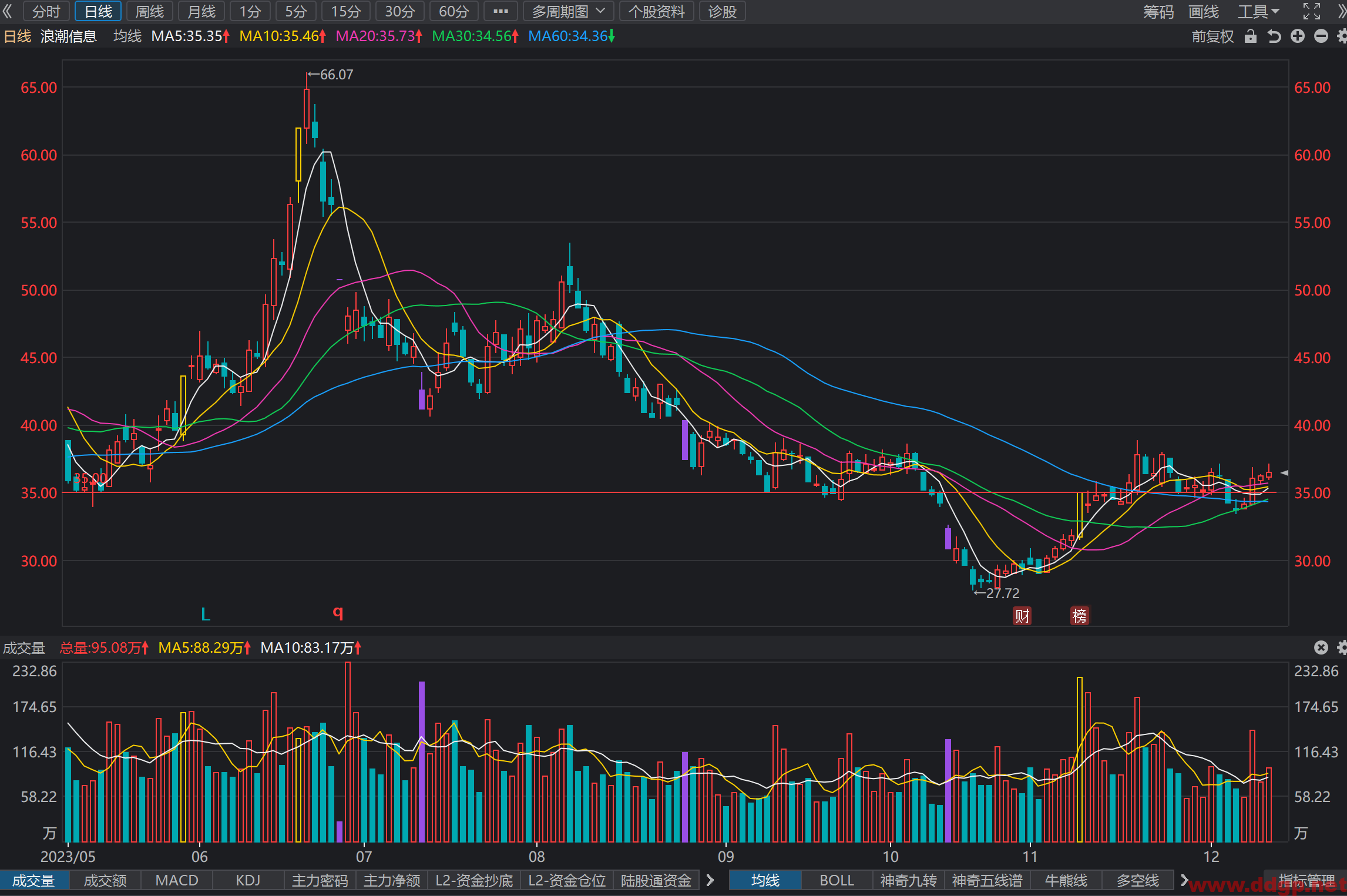Image resolution: width=1347 pixels, height=896 pixels.
Task: Click current price pointer on right axis
Action: [x=1285, y=472]
